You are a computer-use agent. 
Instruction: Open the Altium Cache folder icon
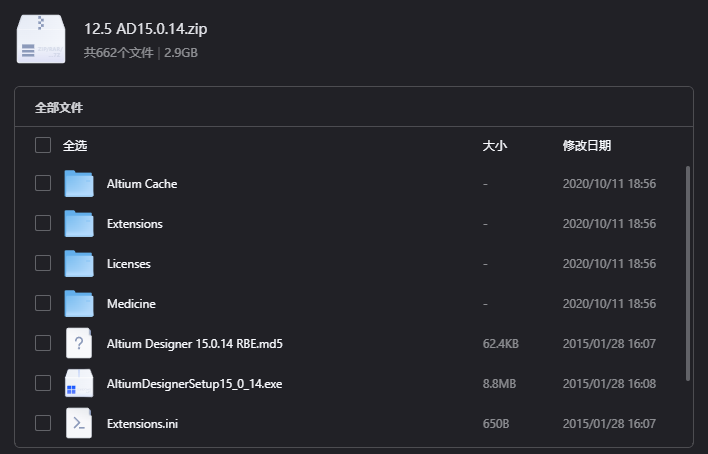(x=79, y=183)
